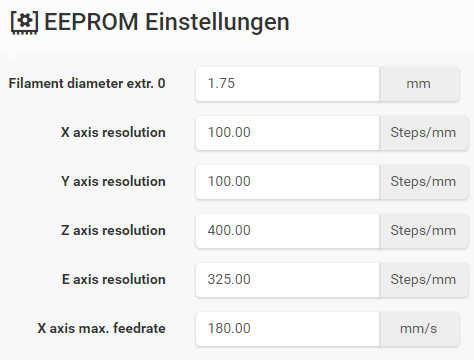Click the E axis resolution label
The width and height of the screenshot is (474, 360).
(114, 279)
